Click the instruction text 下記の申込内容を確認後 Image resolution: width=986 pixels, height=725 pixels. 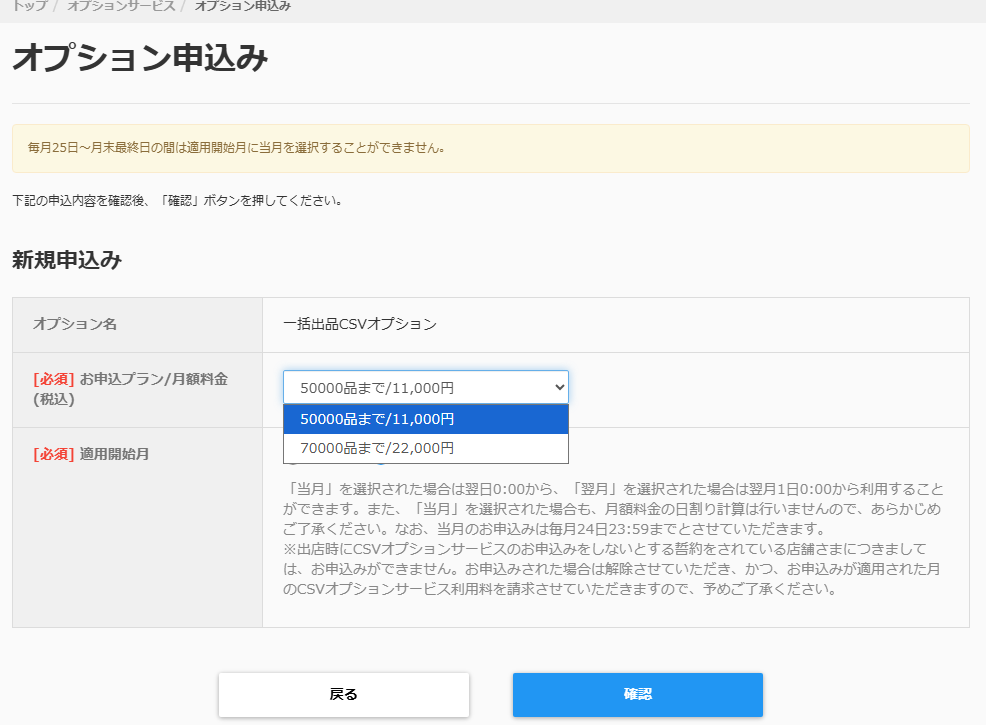[x=177, y=201]
